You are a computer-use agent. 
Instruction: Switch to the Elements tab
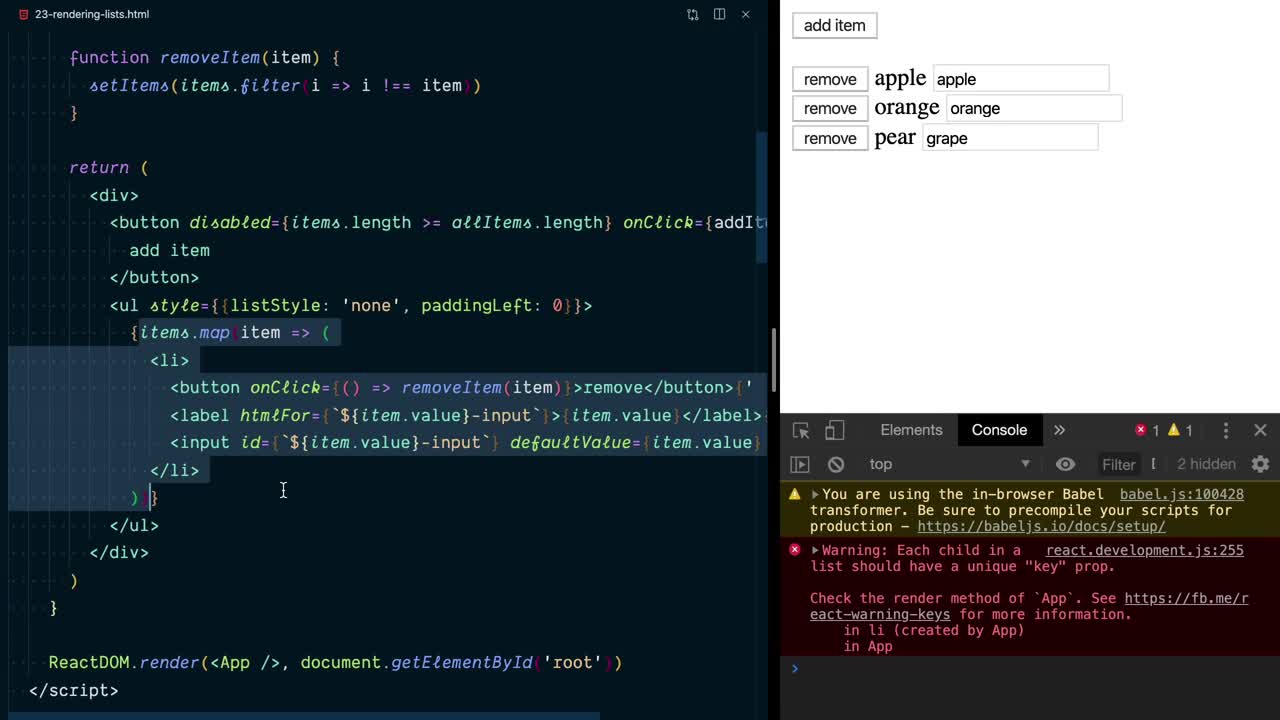point(911,430)
